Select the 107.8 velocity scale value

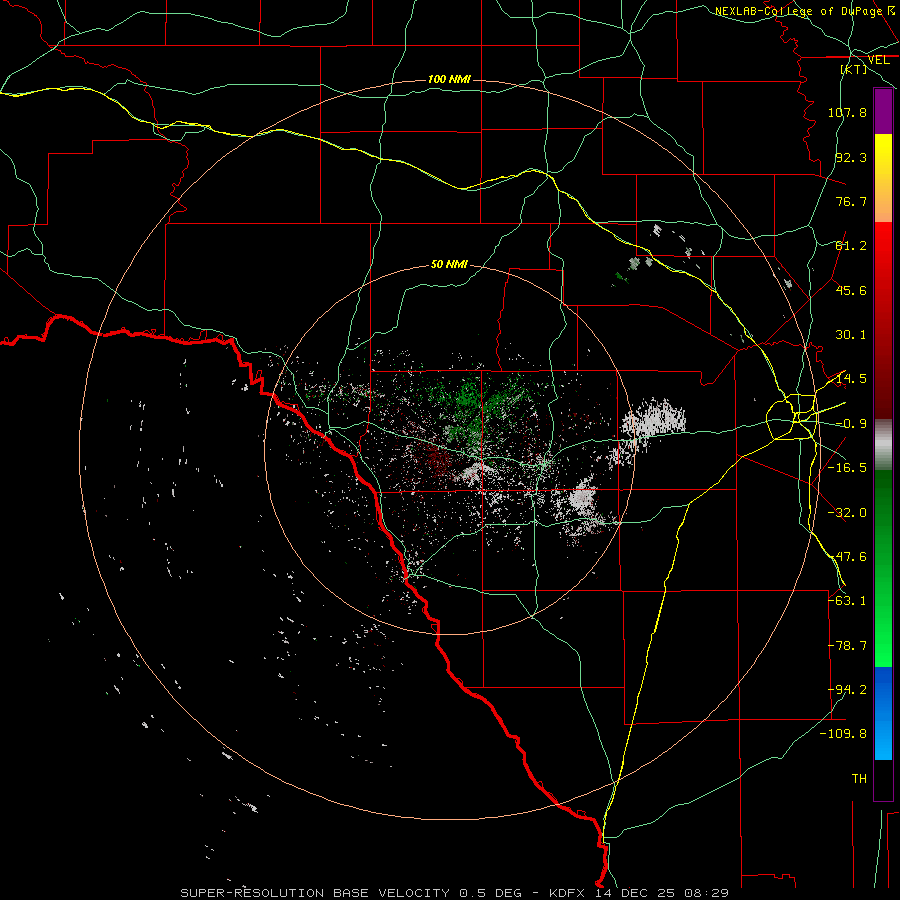point(847,112)
